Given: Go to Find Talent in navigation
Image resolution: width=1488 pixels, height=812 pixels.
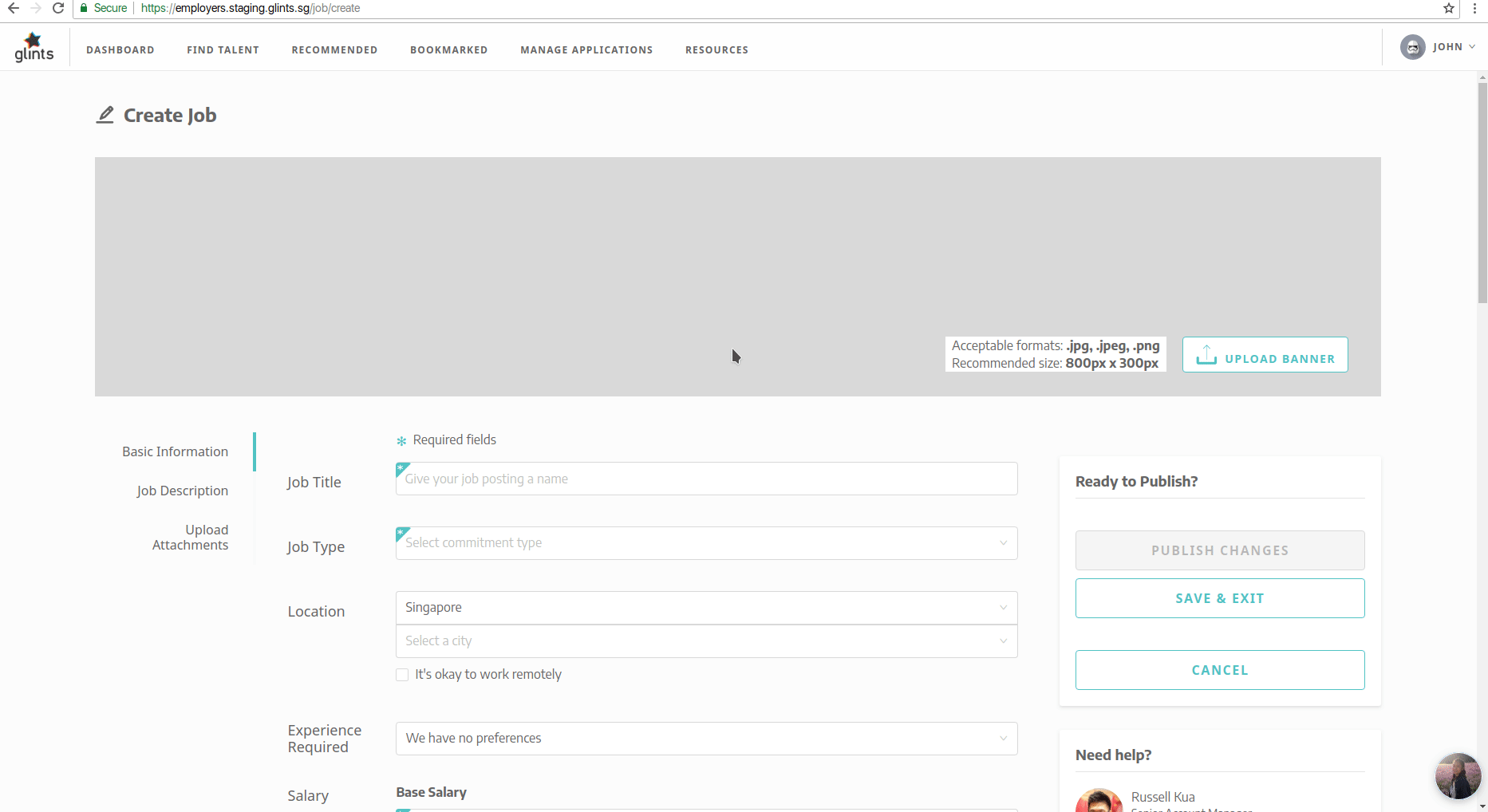Looking at the screenshot, I should click(223, 49).
